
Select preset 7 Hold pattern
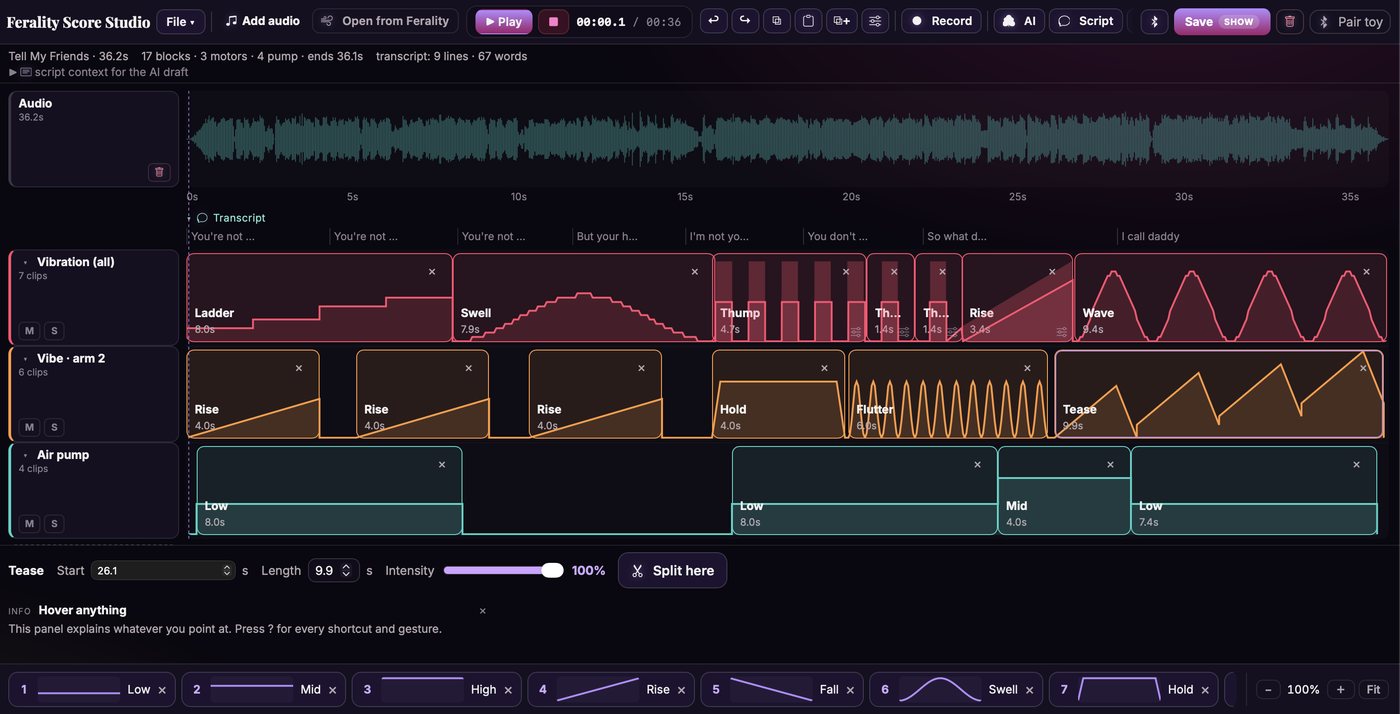1133,690
